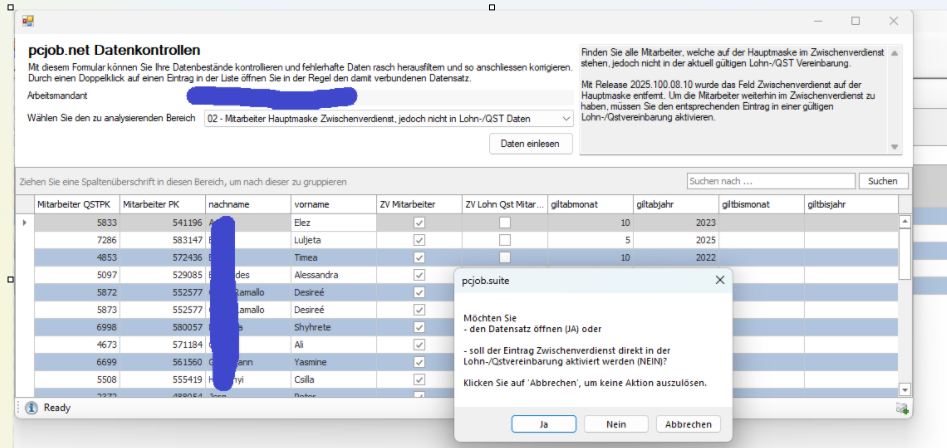The image size is (947, 448).
Task: Close the pcjob.suite dialog with X
Action: (x=719, y=281)
